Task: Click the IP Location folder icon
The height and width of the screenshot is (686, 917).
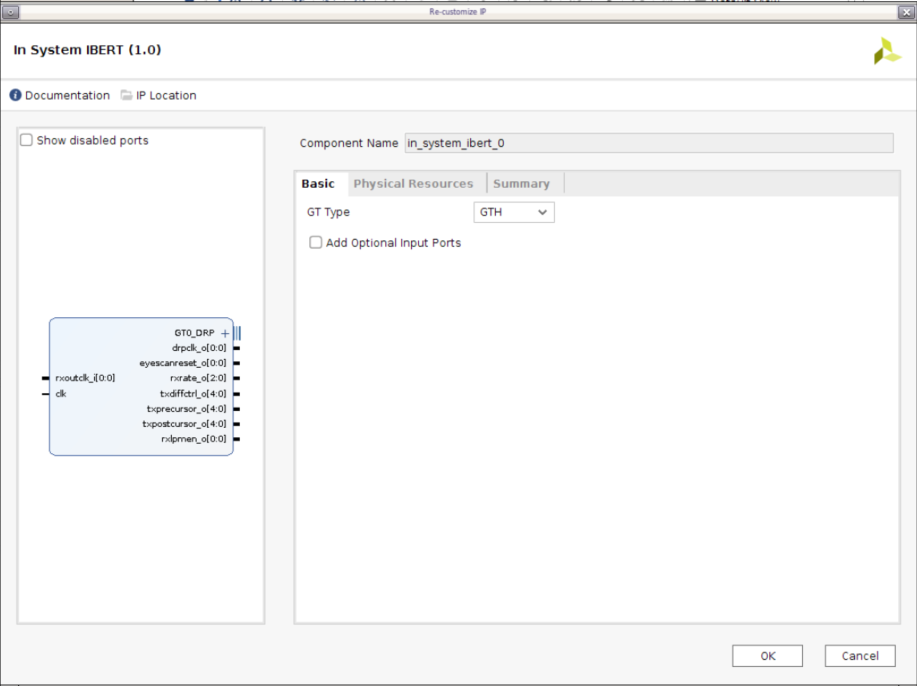Action: 126,95
